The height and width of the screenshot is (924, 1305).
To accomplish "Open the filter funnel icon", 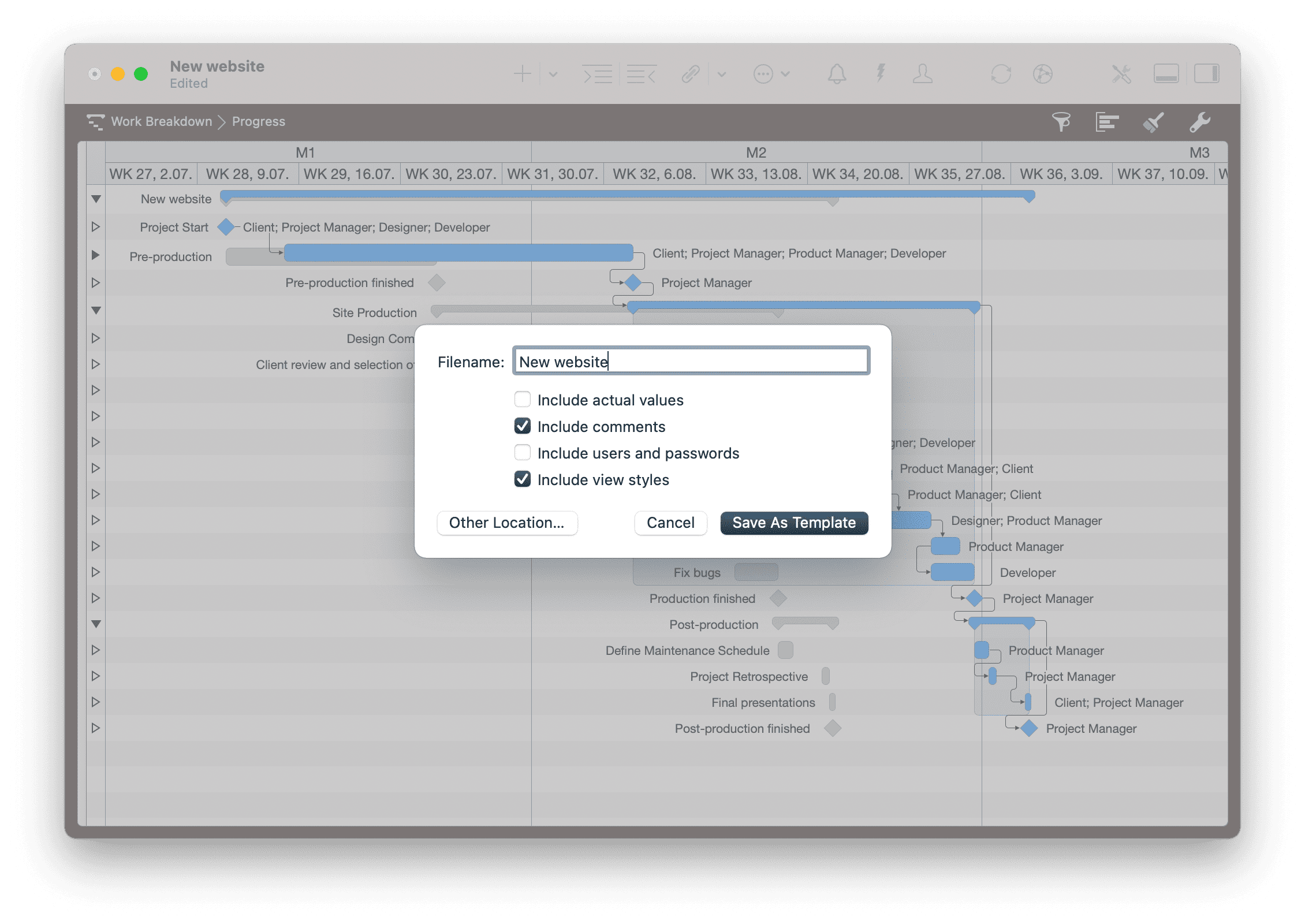I will tap(1062, 122).
